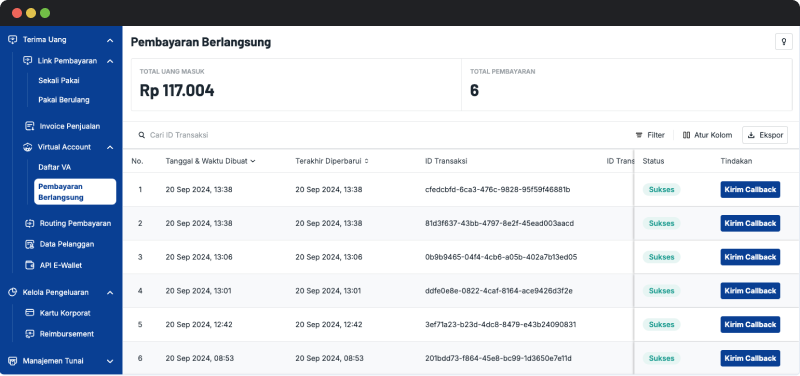
Task: Open Data Pelanggan page
Action: tap(67, 244)
